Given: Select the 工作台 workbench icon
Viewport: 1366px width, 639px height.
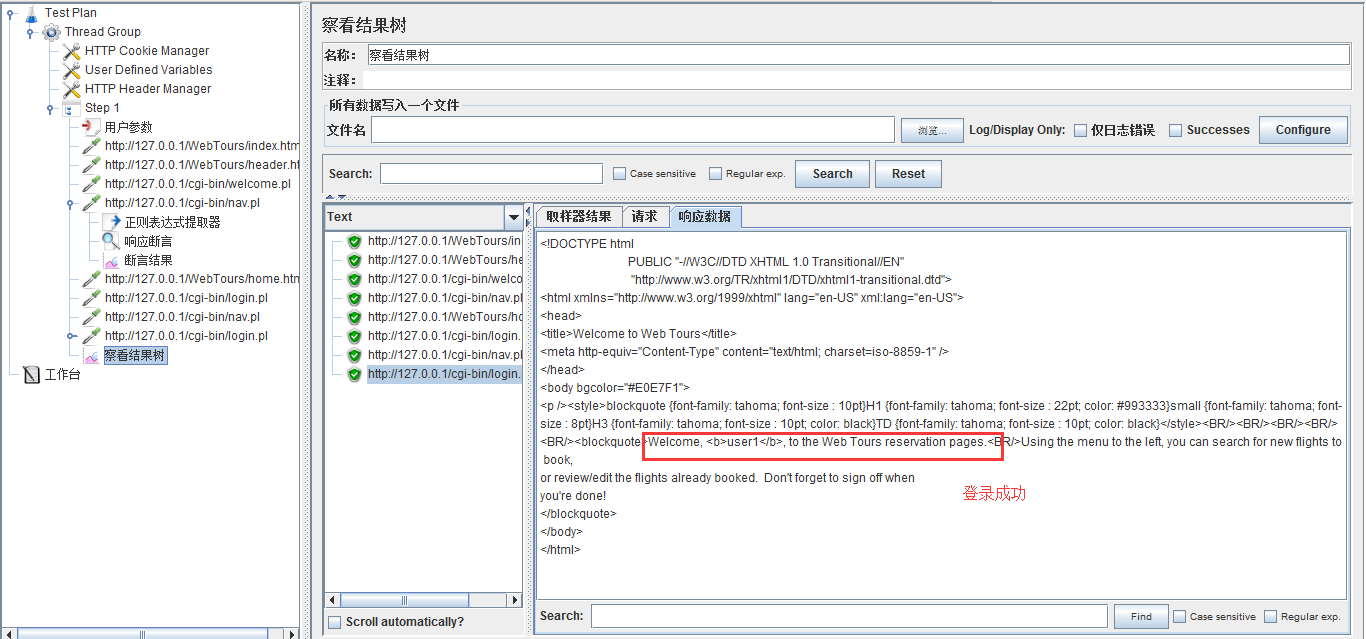Looking at the screenshot, I should [31, 375].
